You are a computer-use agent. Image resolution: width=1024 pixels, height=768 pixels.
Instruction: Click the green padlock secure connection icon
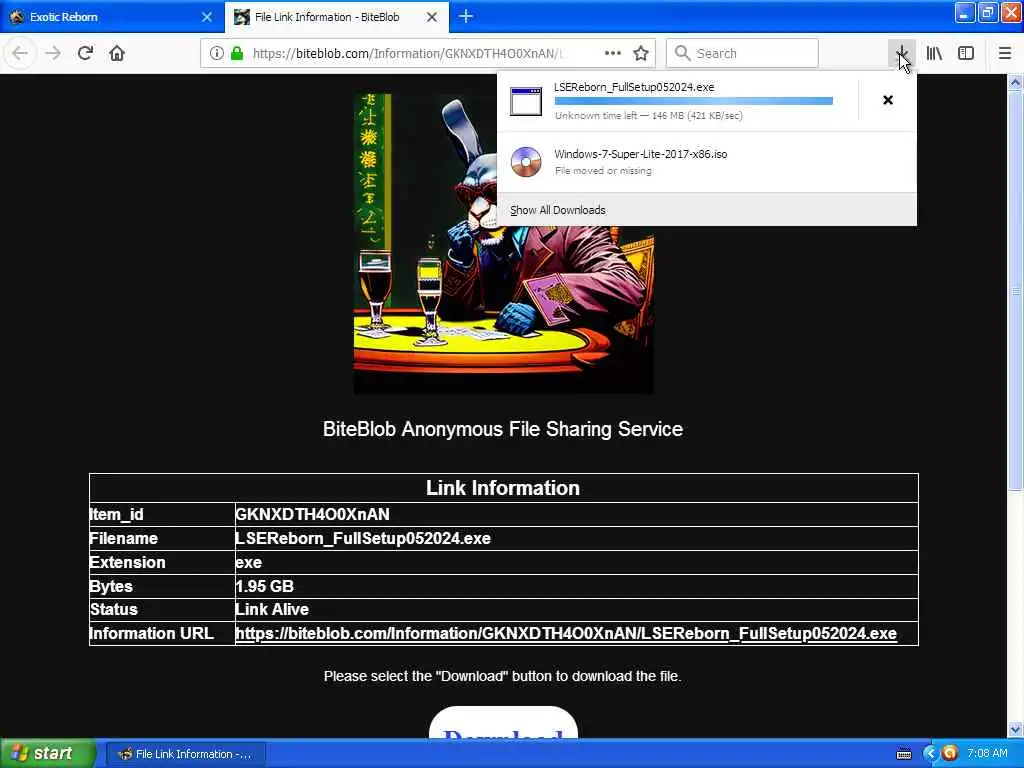pos(237,54)
